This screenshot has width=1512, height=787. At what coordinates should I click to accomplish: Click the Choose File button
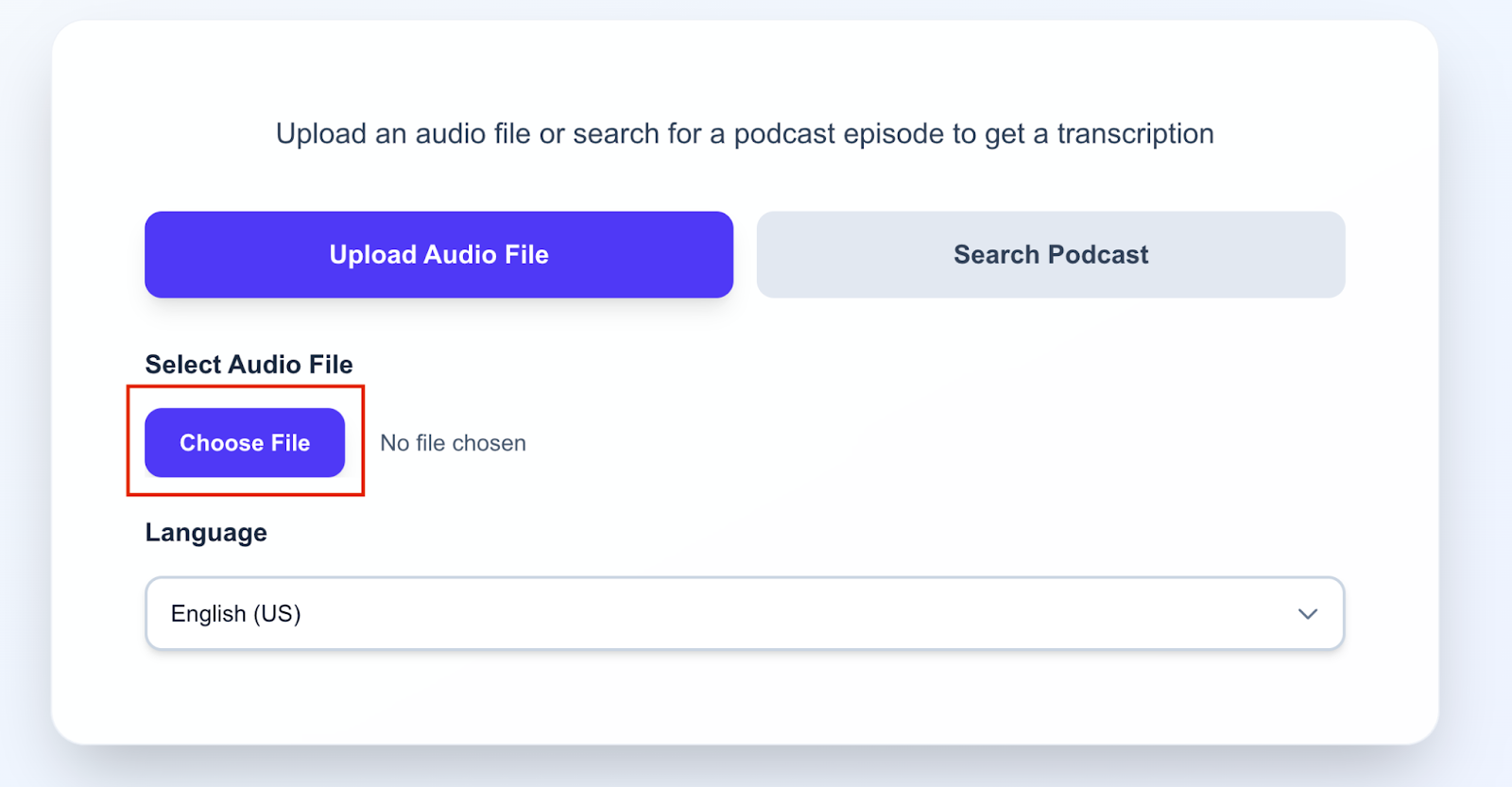pos(245,443)
